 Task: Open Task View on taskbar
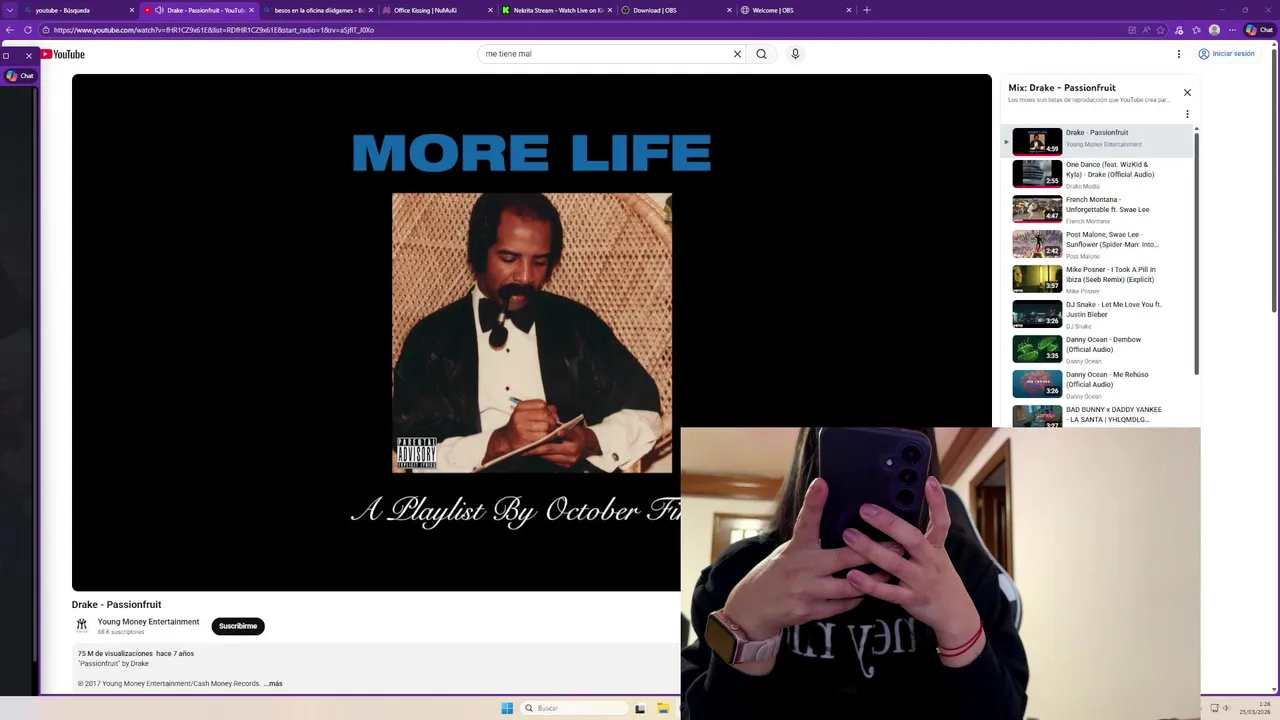click(x=641, y=708)
